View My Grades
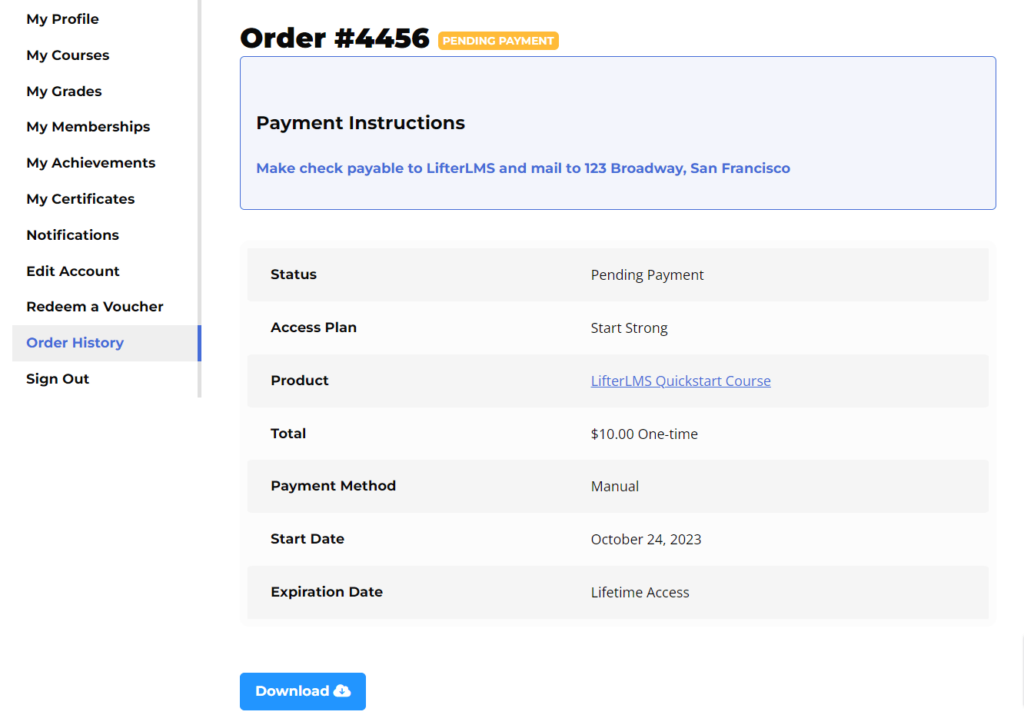Viewport: 1024px width, 725px height. pyautogui.click(x=62, y=91)
